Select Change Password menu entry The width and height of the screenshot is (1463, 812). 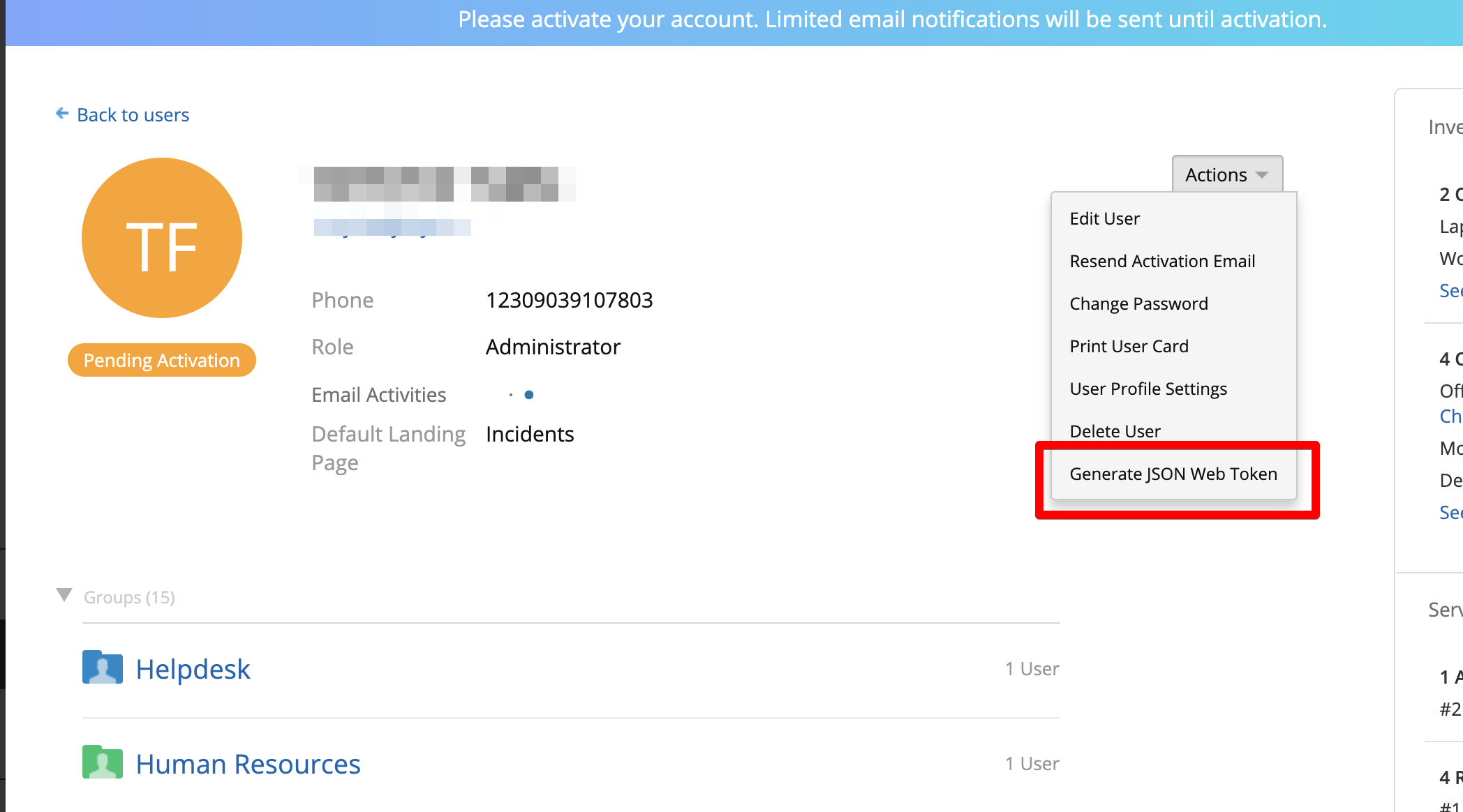[1138, 303]
